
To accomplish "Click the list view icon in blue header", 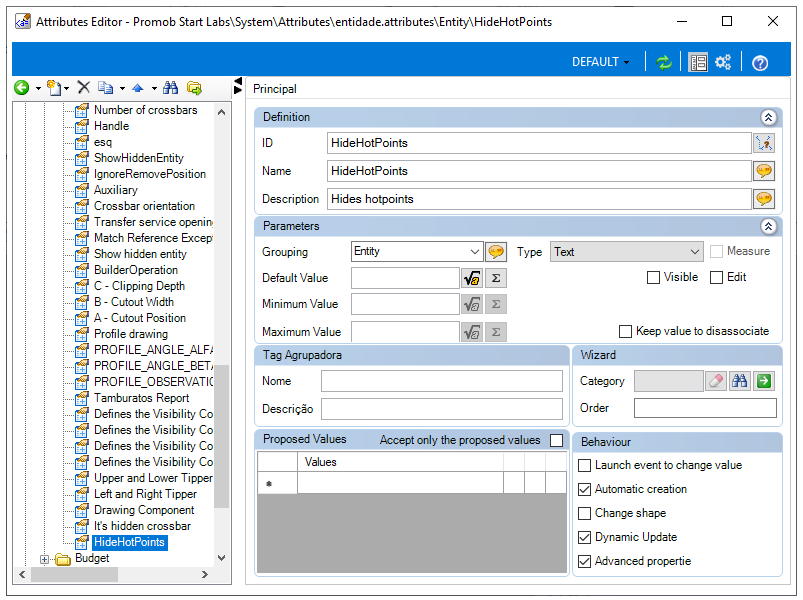I will (698, 62).
